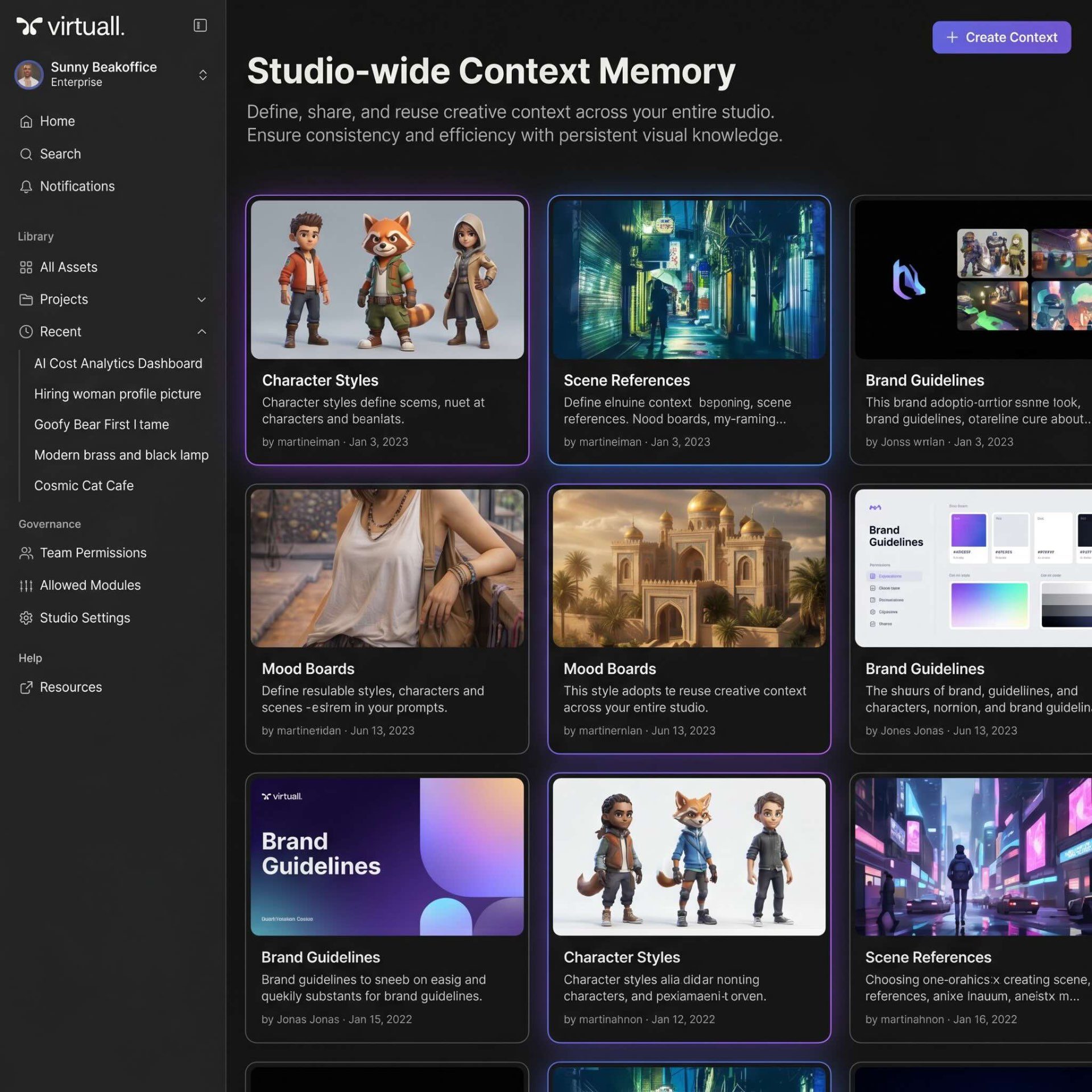Click the Studio Settings gear icon
Viewport: 1092px width, 1092px height.
26,618
